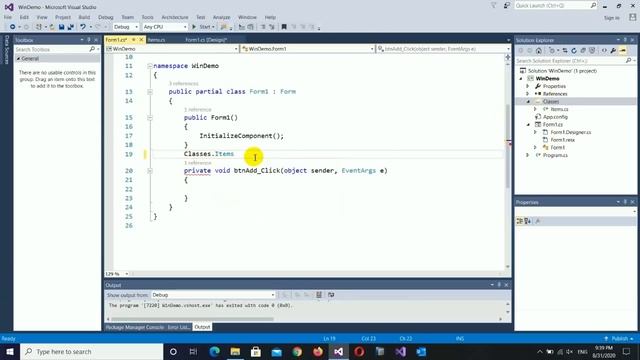Expand Program.cs node in Solution Explorer
640x360 pixels.
(528, 155)
